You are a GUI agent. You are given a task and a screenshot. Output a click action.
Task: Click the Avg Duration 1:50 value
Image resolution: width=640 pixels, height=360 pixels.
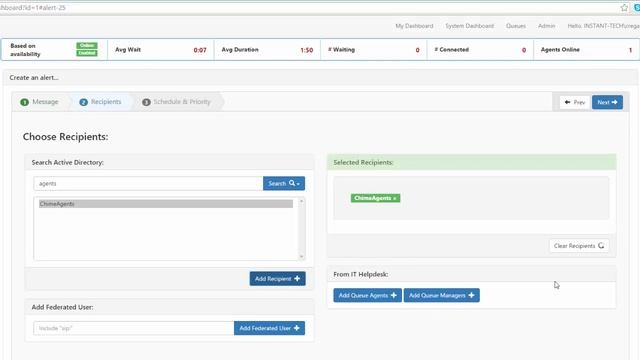(307, 50)
